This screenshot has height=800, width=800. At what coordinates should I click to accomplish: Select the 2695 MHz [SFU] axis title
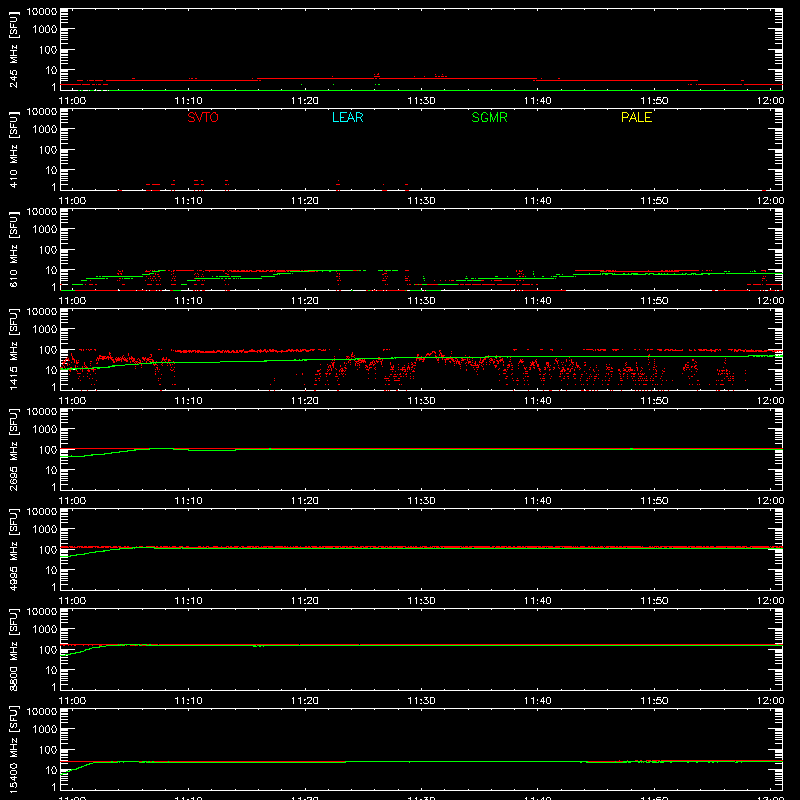(x=13, y=449)
